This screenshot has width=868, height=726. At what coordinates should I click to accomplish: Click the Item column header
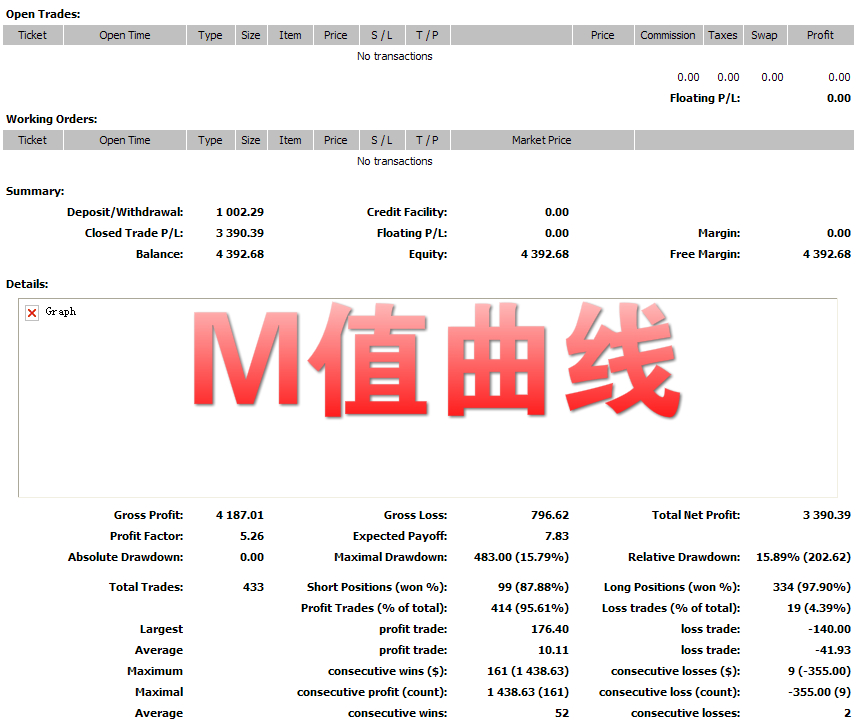(290, 34)
